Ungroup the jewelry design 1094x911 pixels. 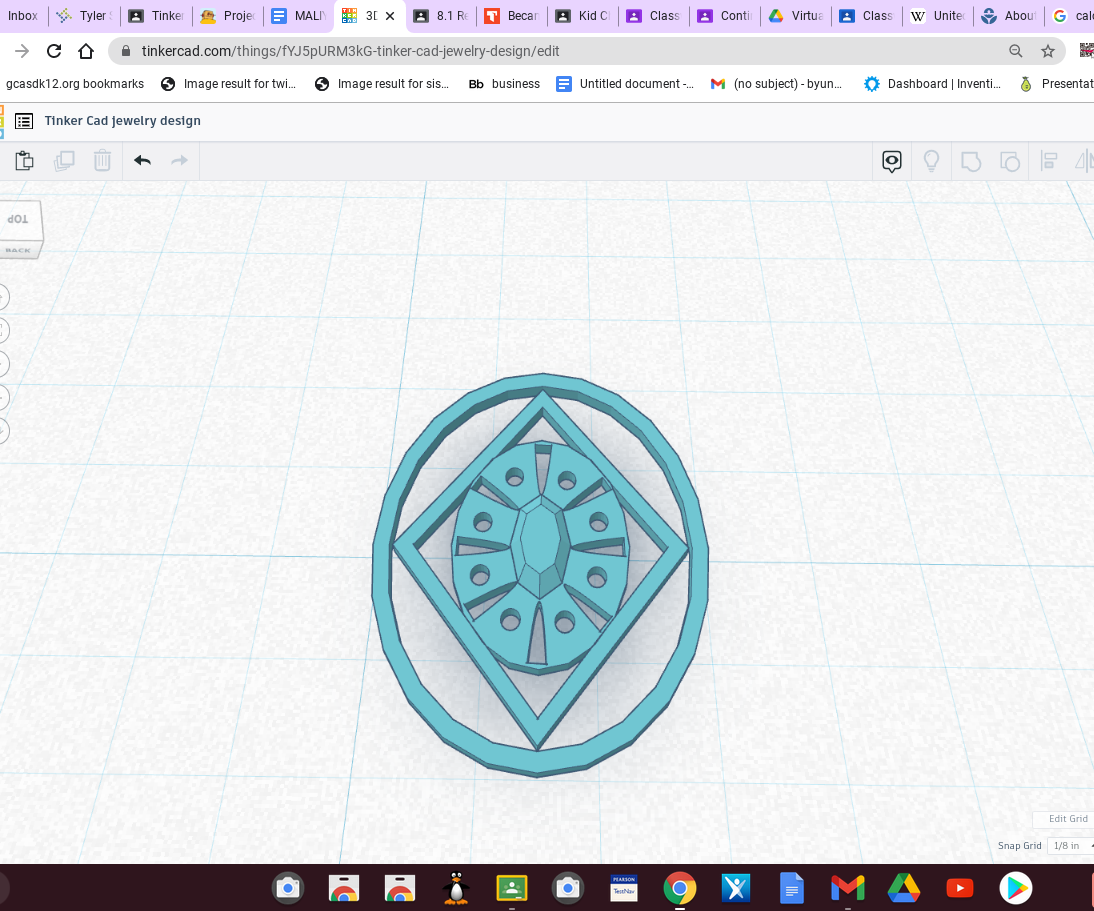(1010, 161)
